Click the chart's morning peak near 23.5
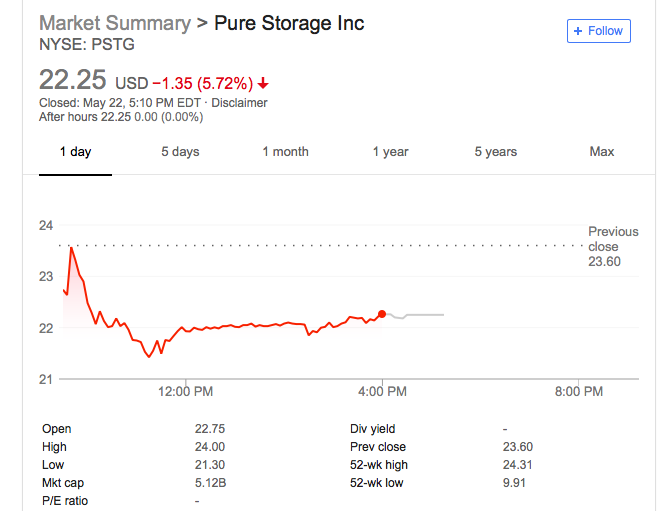 click(x=71, y=248)
